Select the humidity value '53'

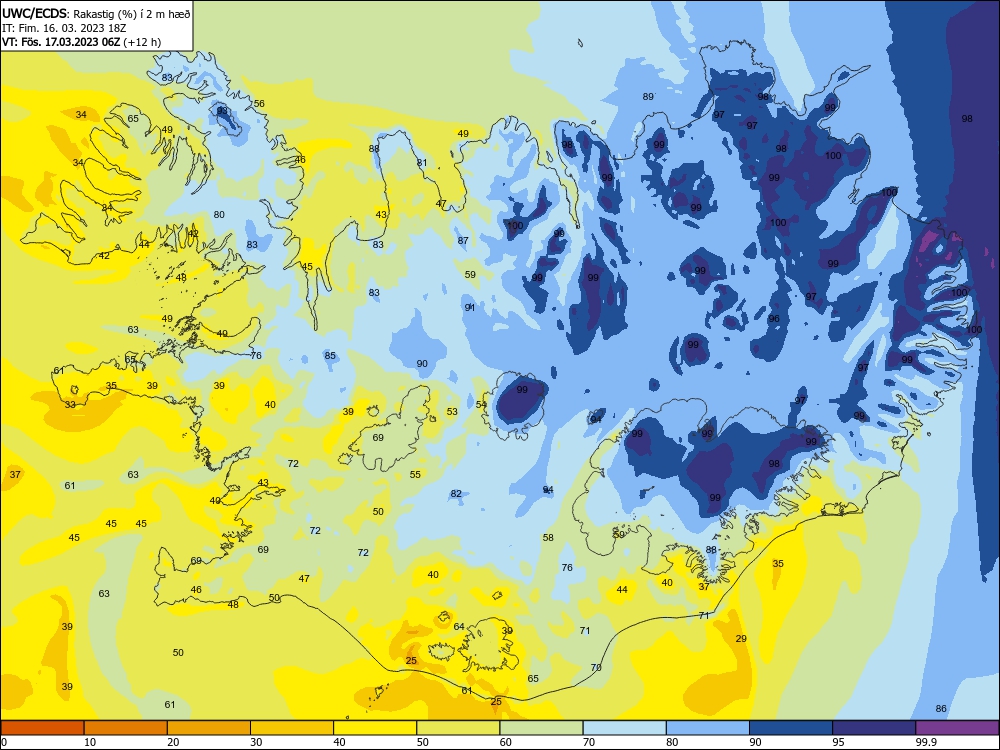[x=452, y=411]
